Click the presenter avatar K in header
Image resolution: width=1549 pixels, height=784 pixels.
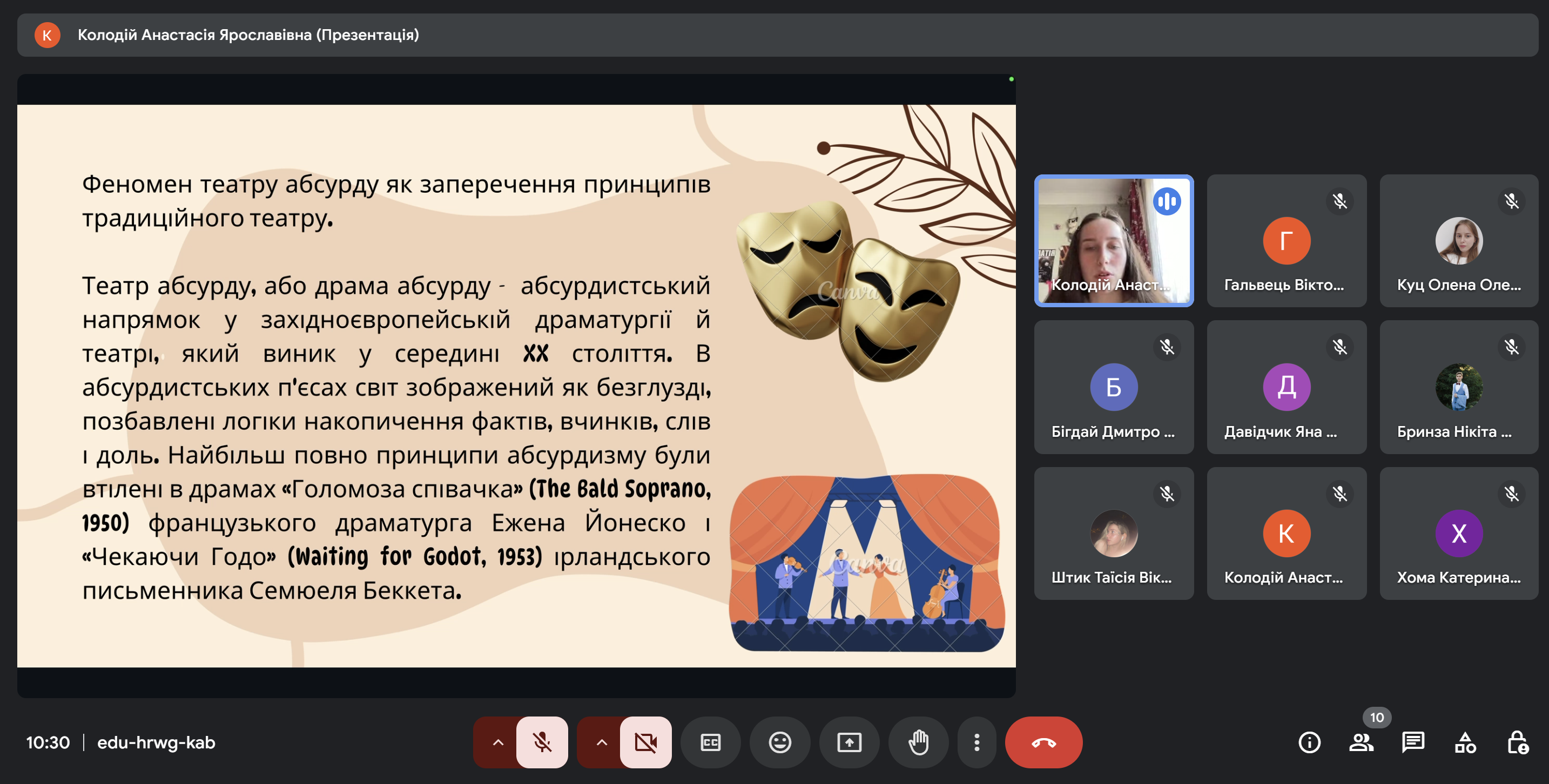[x=47, y=35]
